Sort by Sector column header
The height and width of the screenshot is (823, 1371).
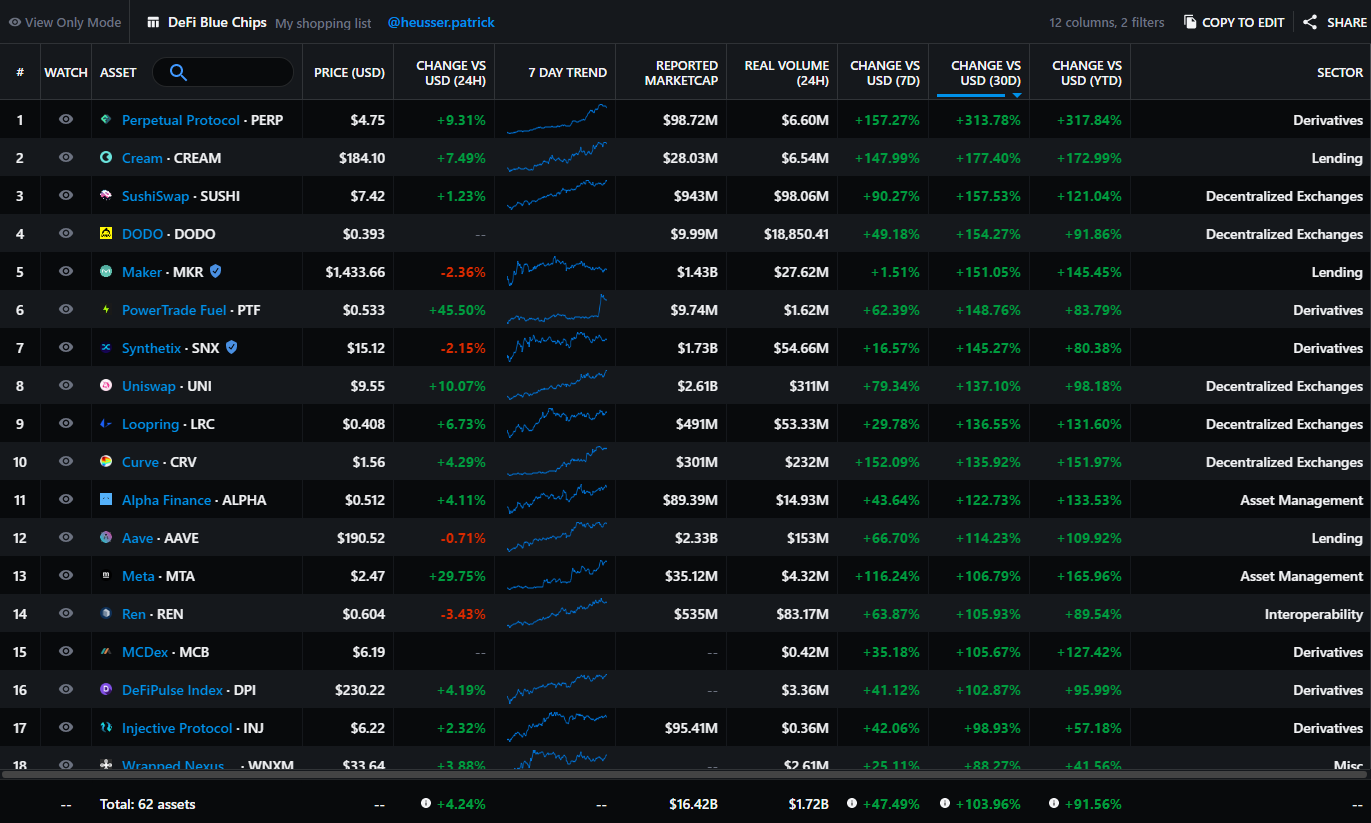[x=1339, y=72]
